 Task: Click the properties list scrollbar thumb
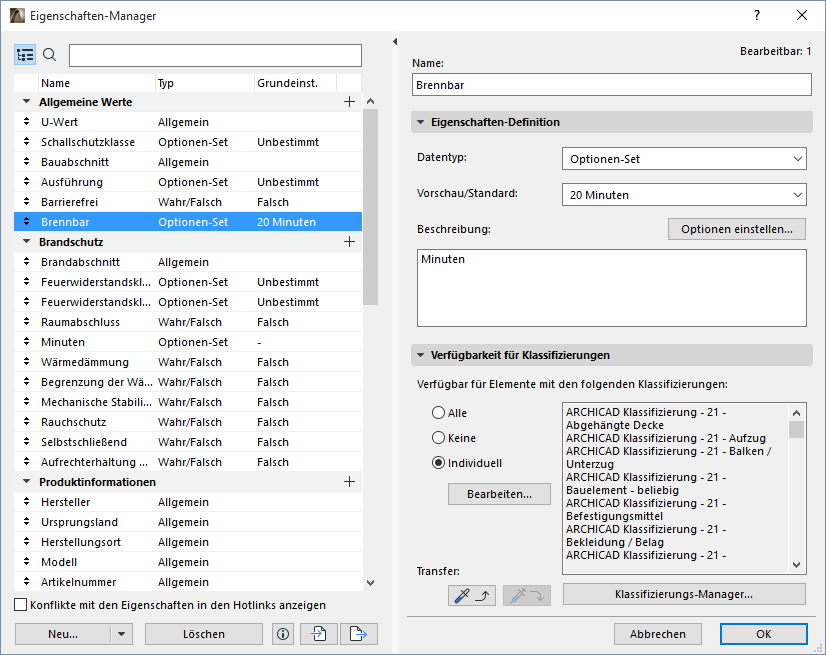[x=370, y=207]
